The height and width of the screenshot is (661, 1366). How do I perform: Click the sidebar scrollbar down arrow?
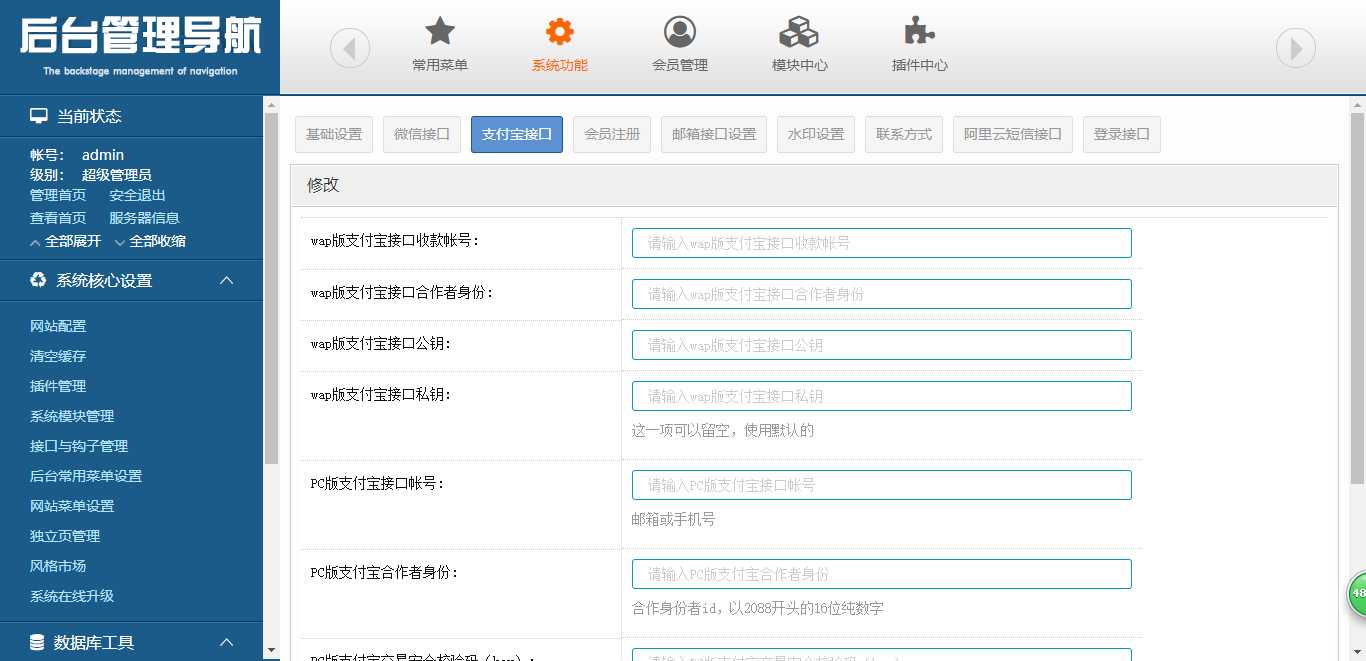pyautogui.click(x=271, y=652)
